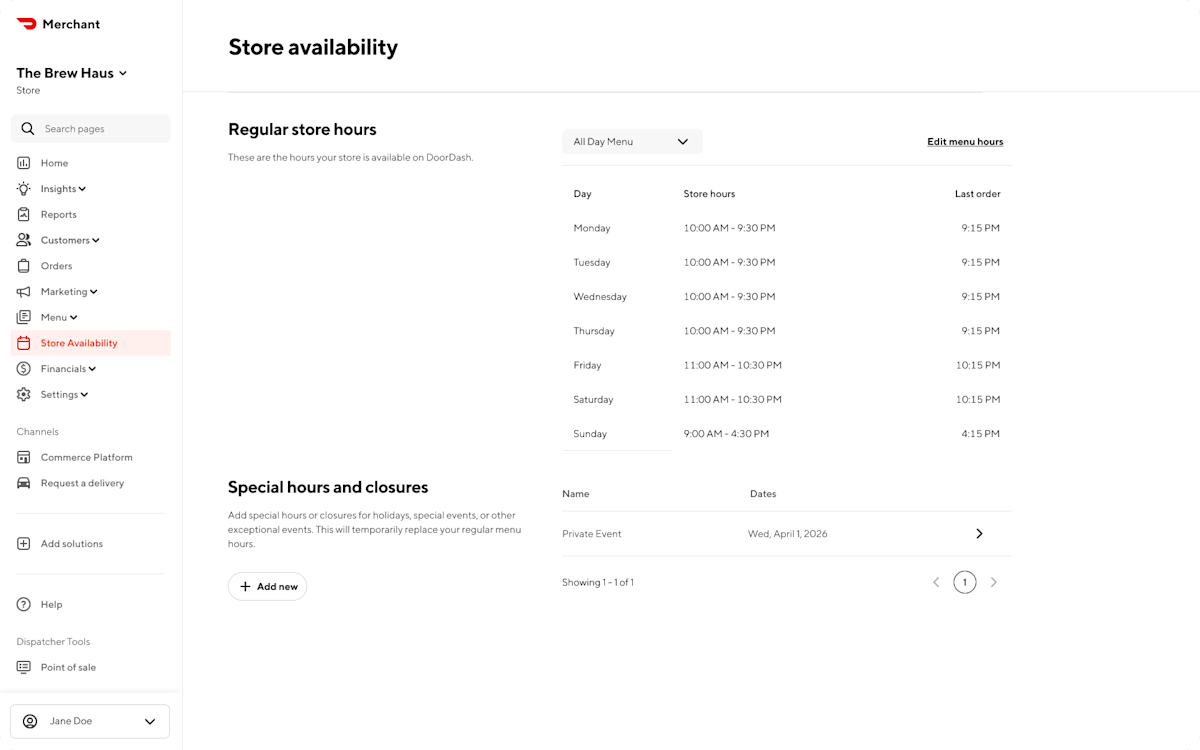Open the Private Event closure details

tap(979, 533)
